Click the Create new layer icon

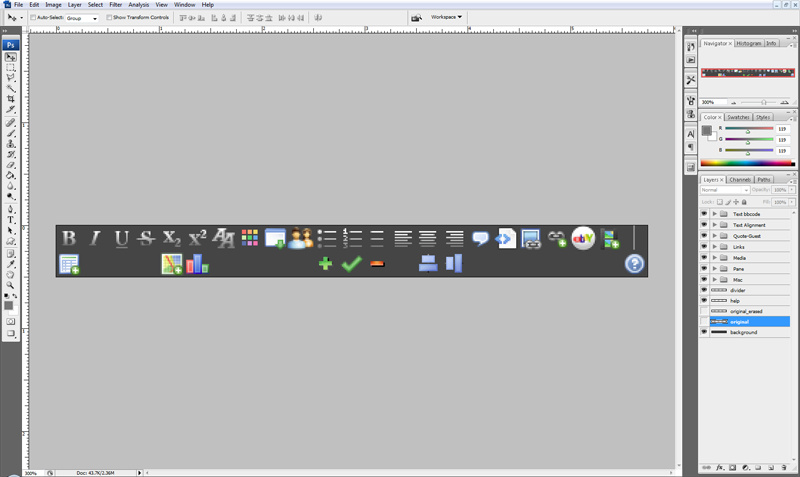click(771, 467)
